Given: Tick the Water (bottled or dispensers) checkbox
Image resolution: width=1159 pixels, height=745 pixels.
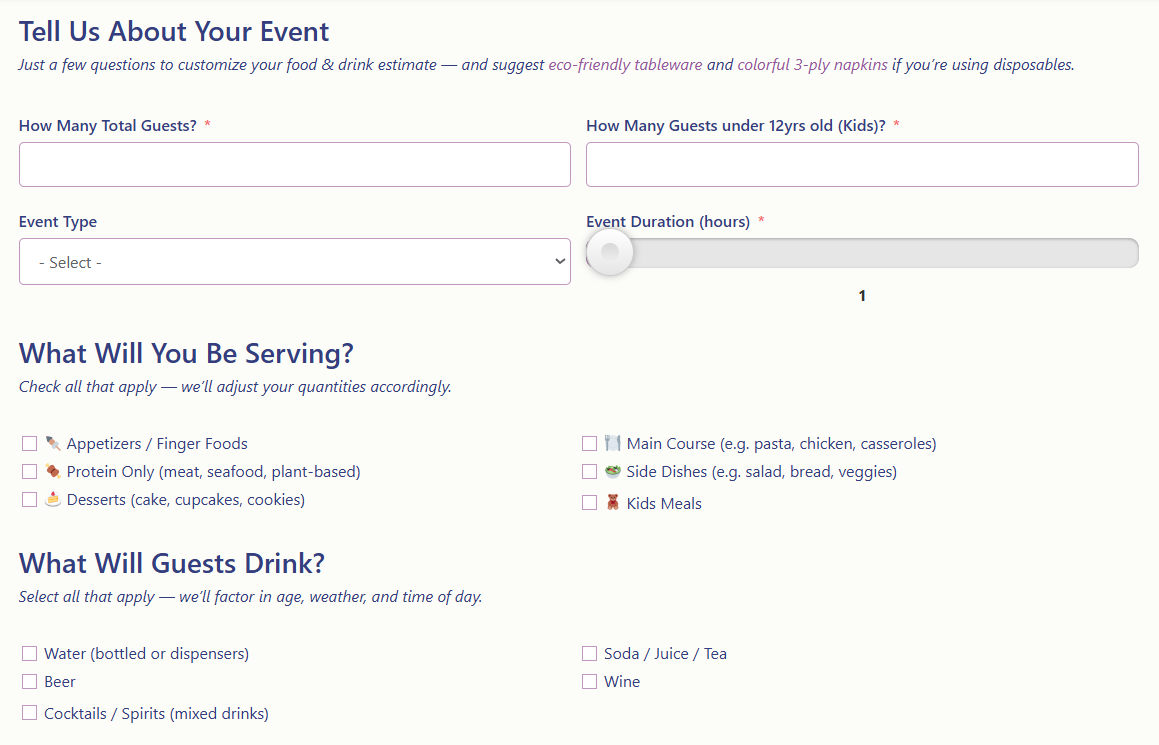Looking at the screenshot, I should pos(30,653).
